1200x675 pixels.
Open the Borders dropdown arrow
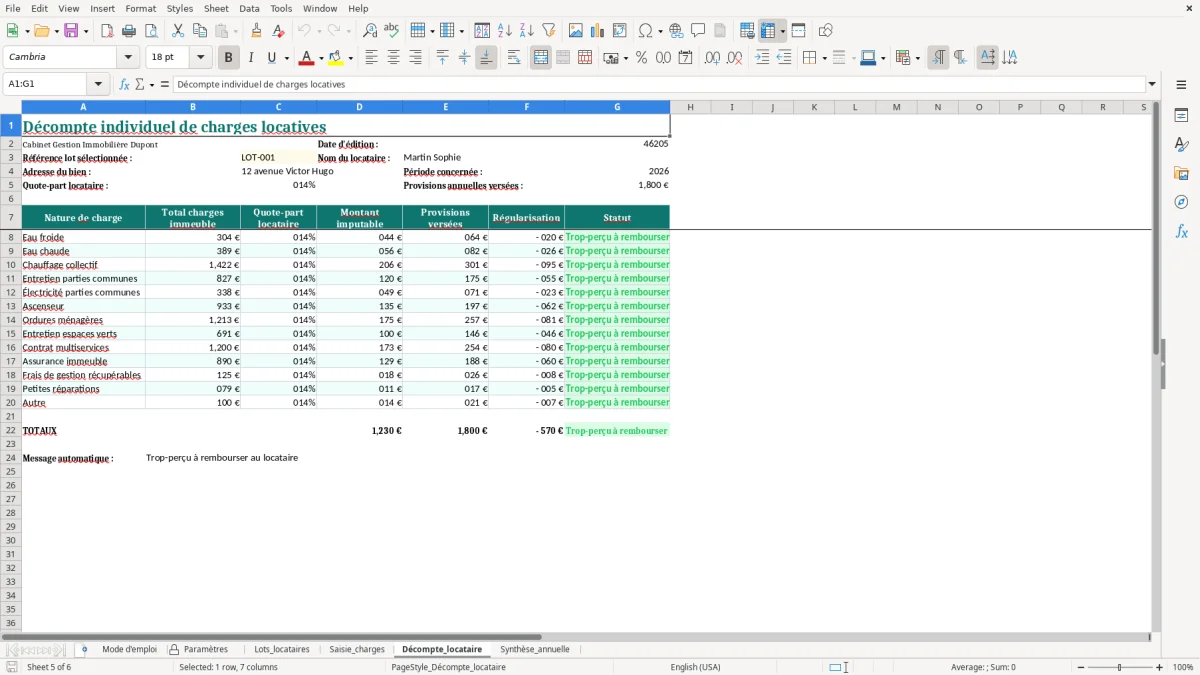pos(824,58)
